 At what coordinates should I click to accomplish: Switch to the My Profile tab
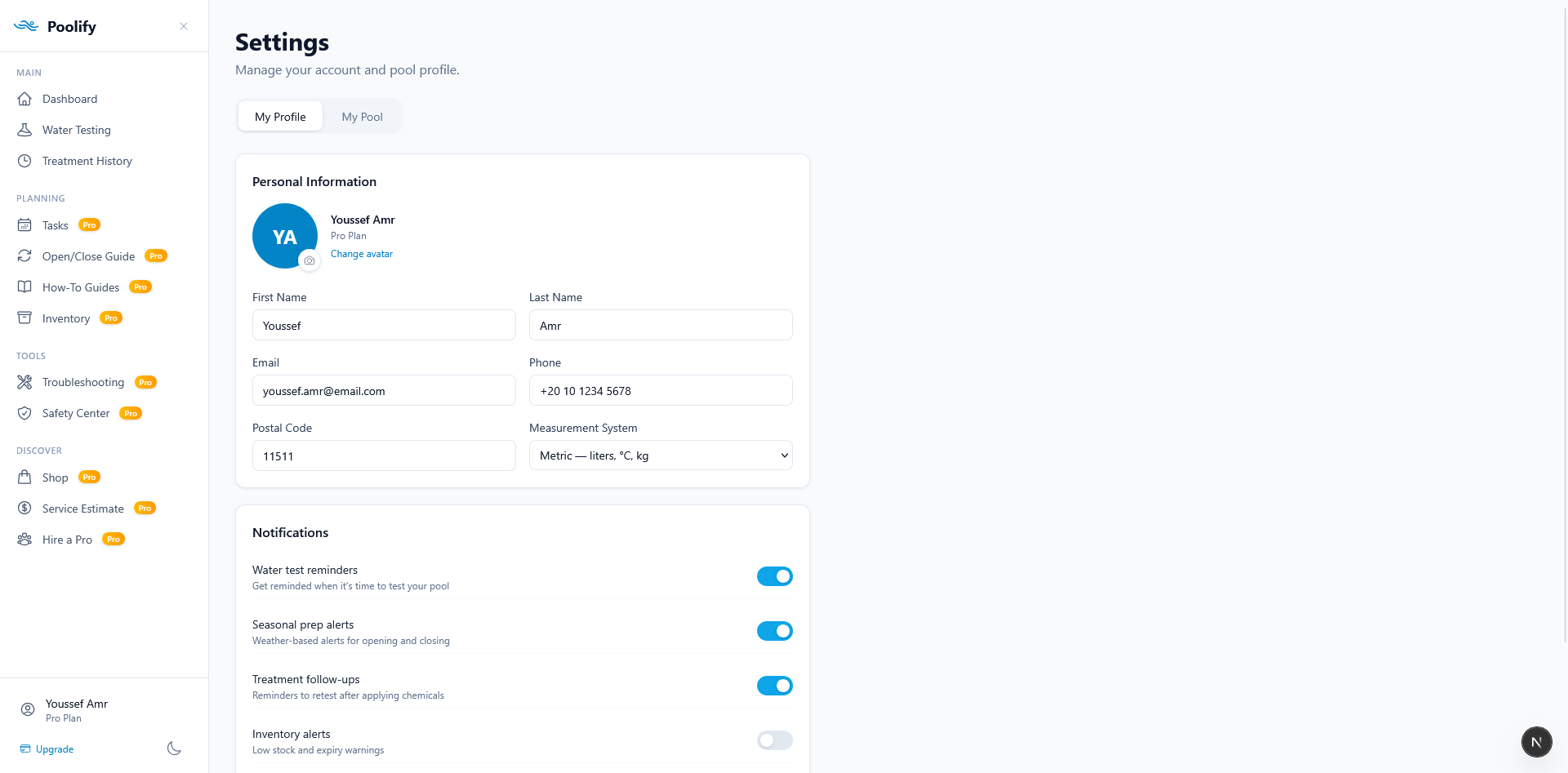pos(280,117)
